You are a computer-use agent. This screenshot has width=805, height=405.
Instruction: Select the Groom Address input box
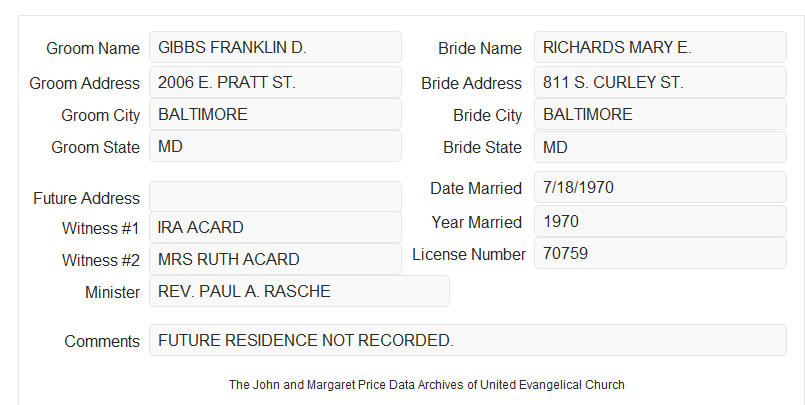[275, 82]
